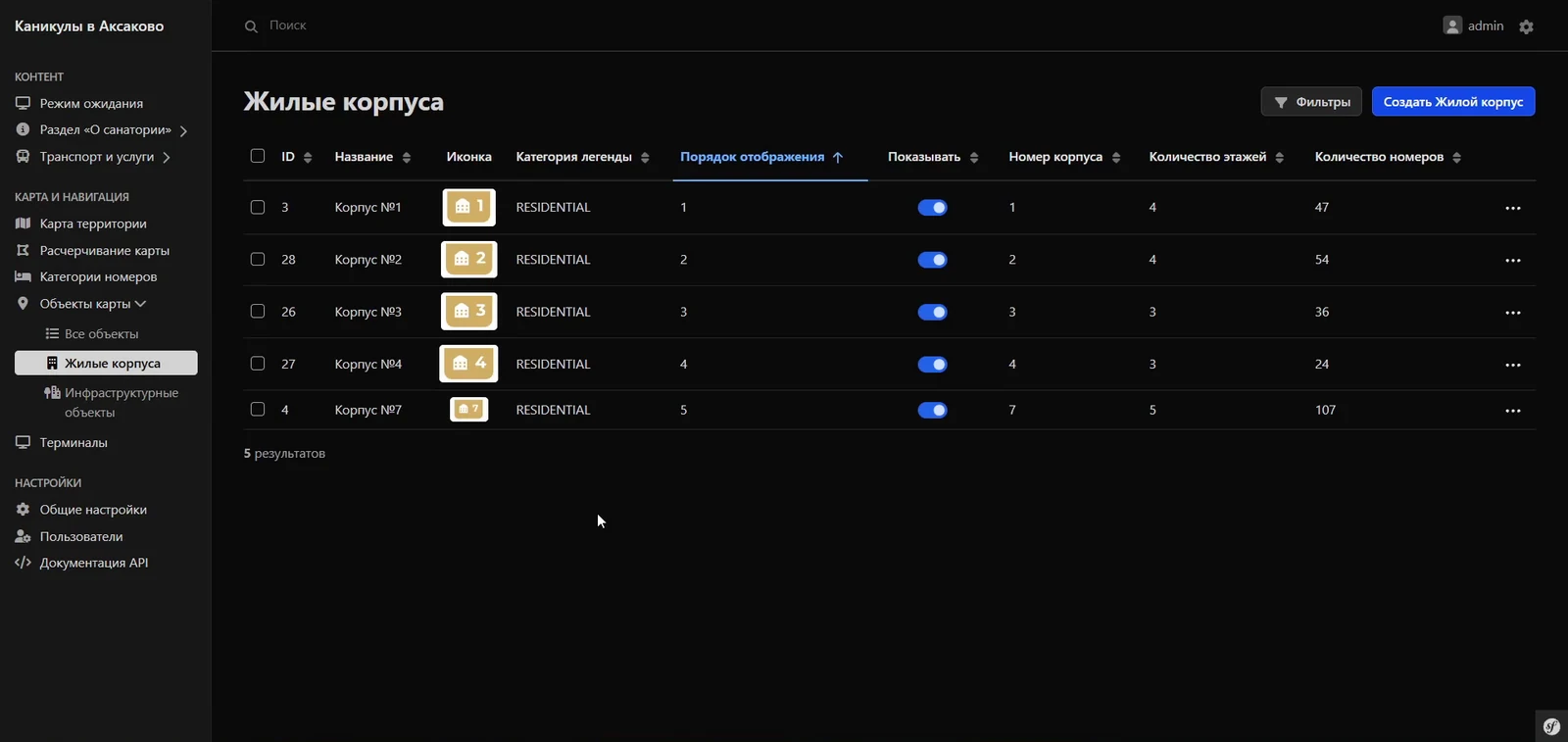The image size is (1568, 742).
Task: Click the Корпус №1 building icon thumbnail
Action: click(469, 207)
